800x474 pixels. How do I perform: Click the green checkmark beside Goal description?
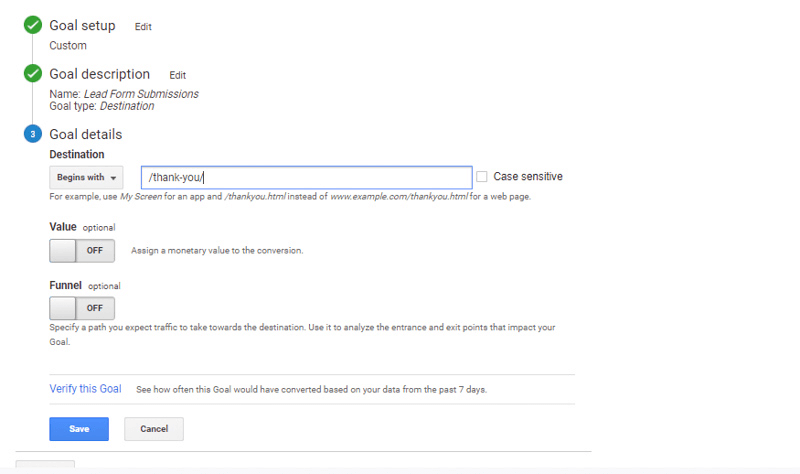(x=33, y=75)
